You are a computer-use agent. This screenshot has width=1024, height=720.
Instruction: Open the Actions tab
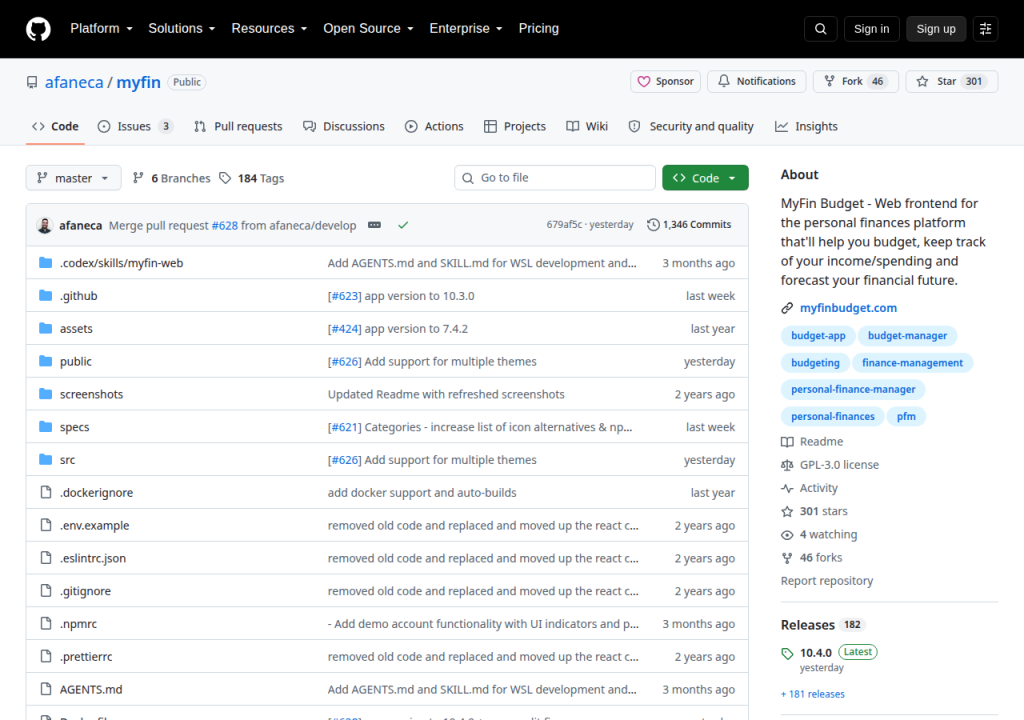(x=434, y=127)
